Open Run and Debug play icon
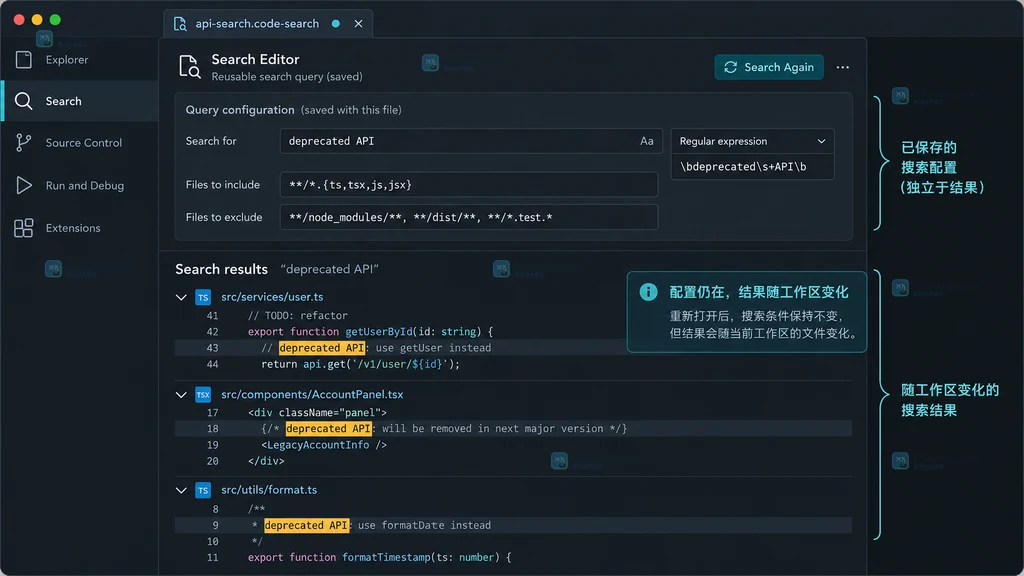1024x576 pixels. [x=24, y=185]
